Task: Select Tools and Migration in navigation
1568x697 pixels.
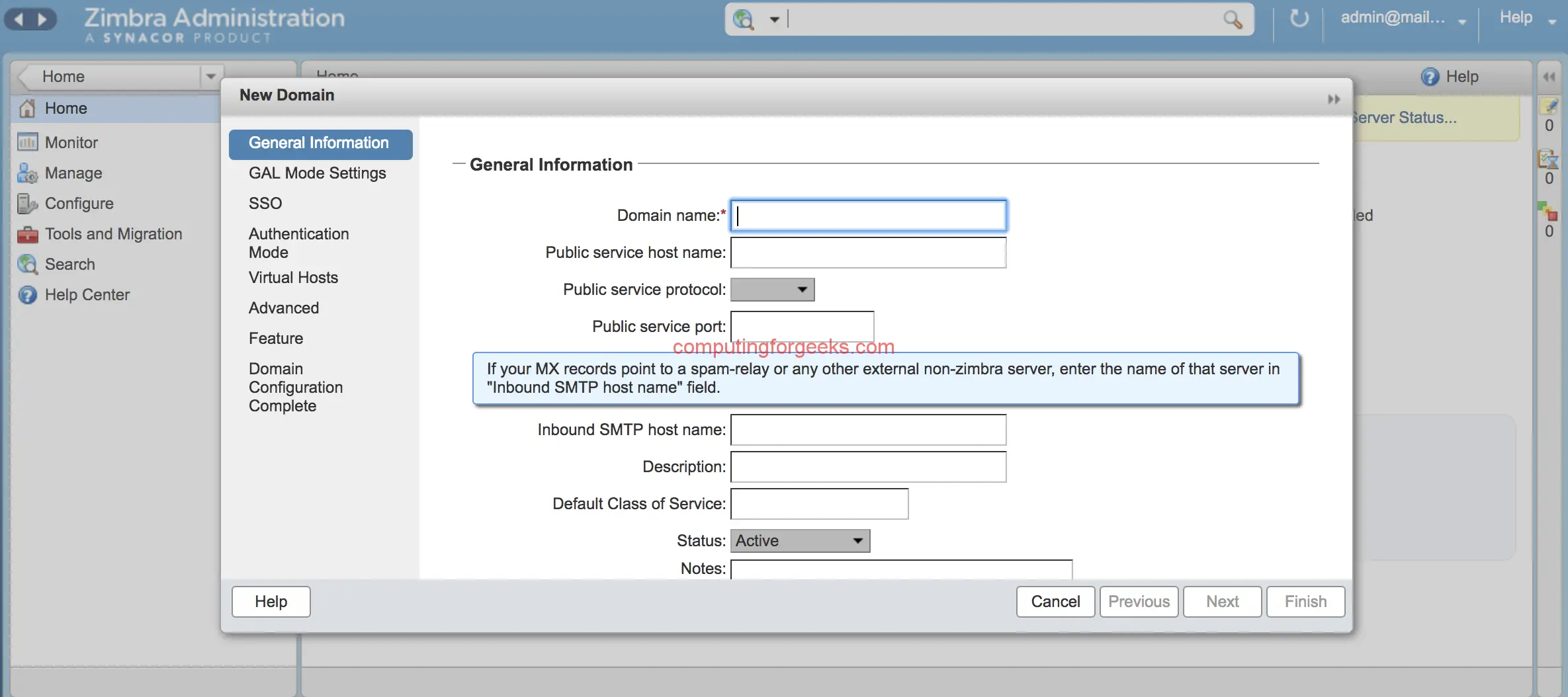Action: coord(114,234)
